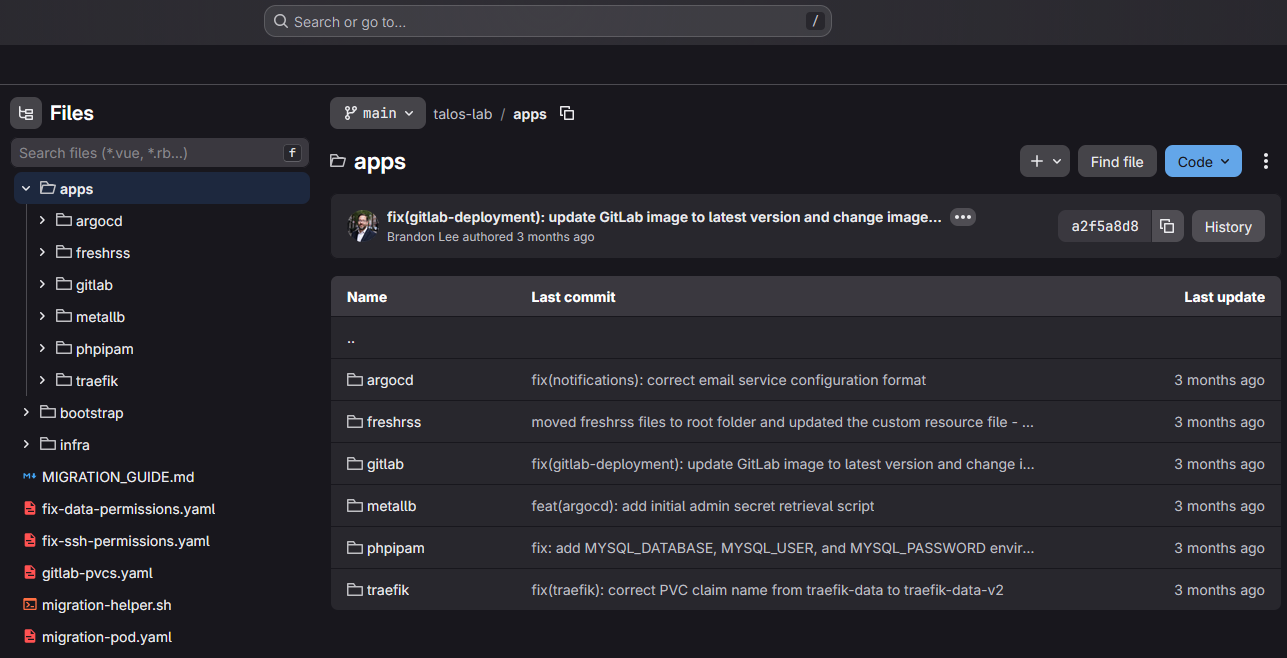Open traefik folder name in table
The width and height of the screenshot is (1287, 658).
[x=388, y=590]
